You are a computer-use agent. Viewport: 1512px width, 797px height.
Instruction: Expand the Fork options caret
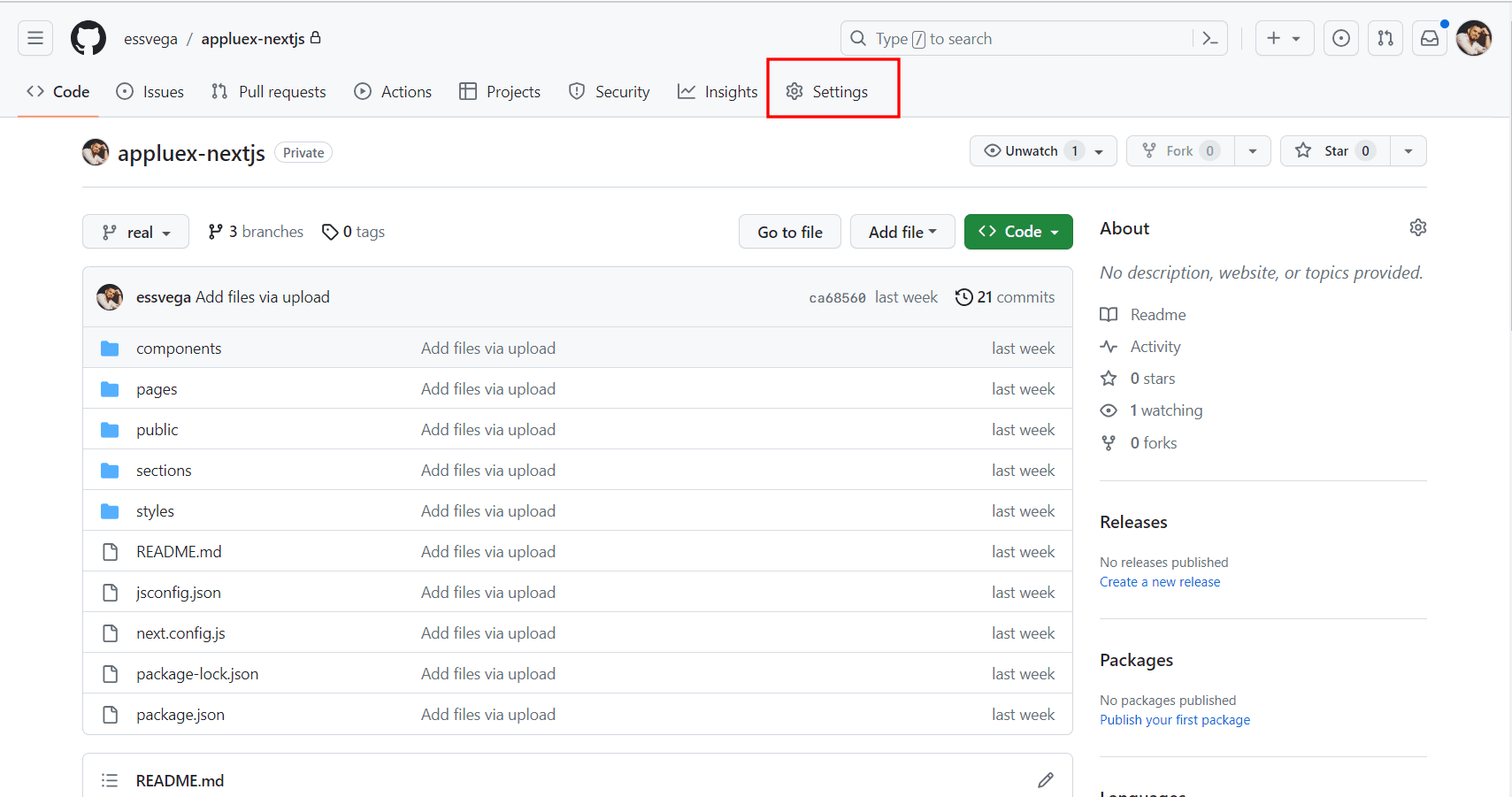[x=1253, y=150]
